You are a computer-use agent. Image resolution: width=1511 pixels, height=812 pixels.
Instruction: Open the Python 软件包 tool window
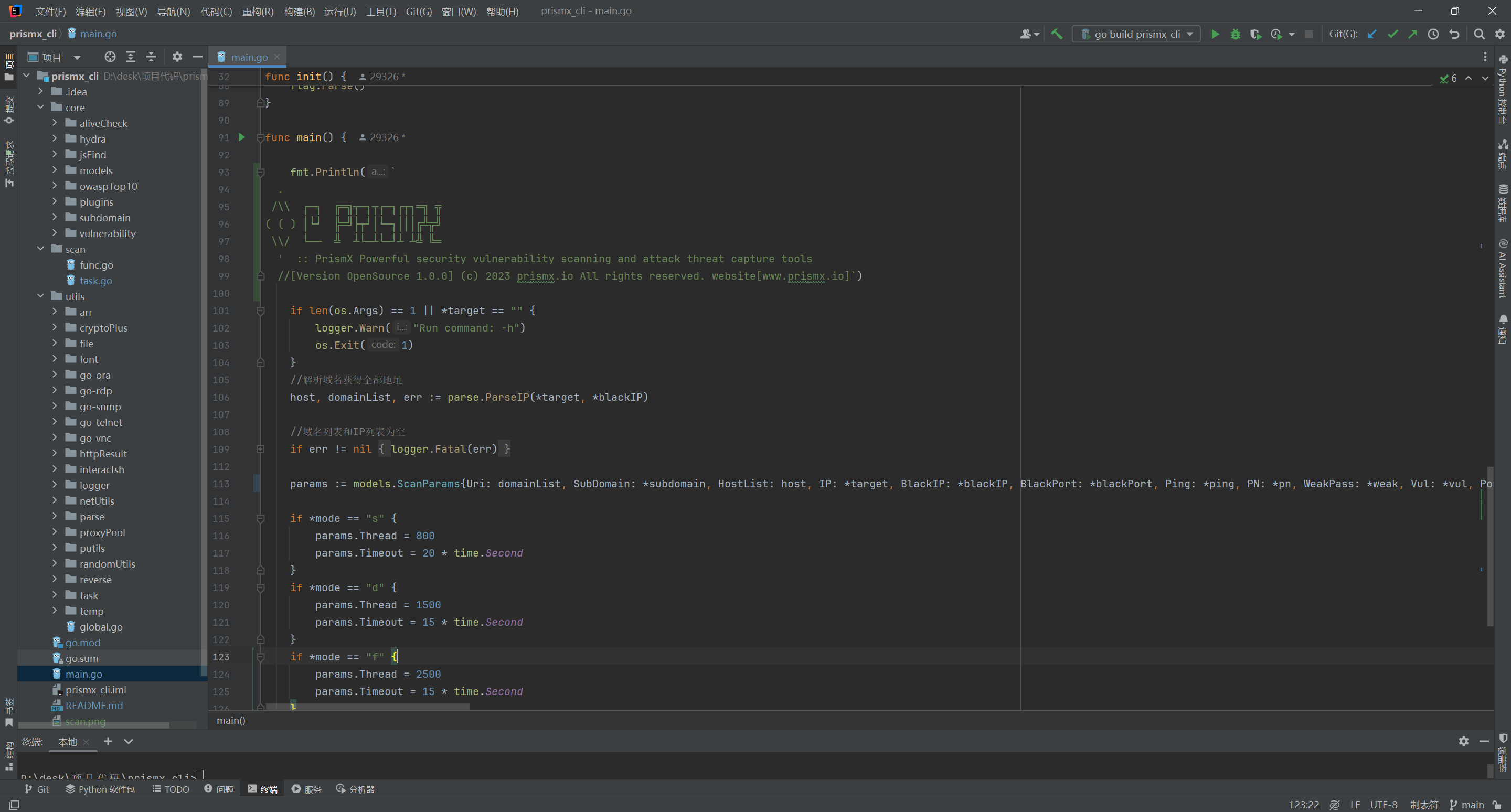100,789
